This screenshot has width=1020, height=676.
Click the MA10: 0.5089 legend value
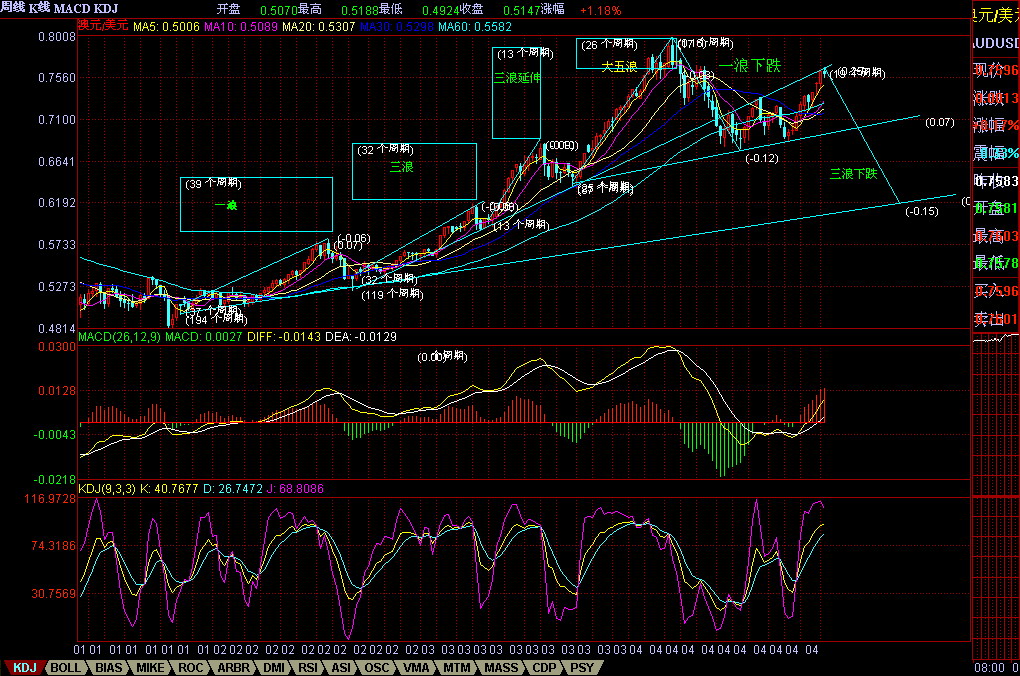pyautogui.click(x=241, y=27)
